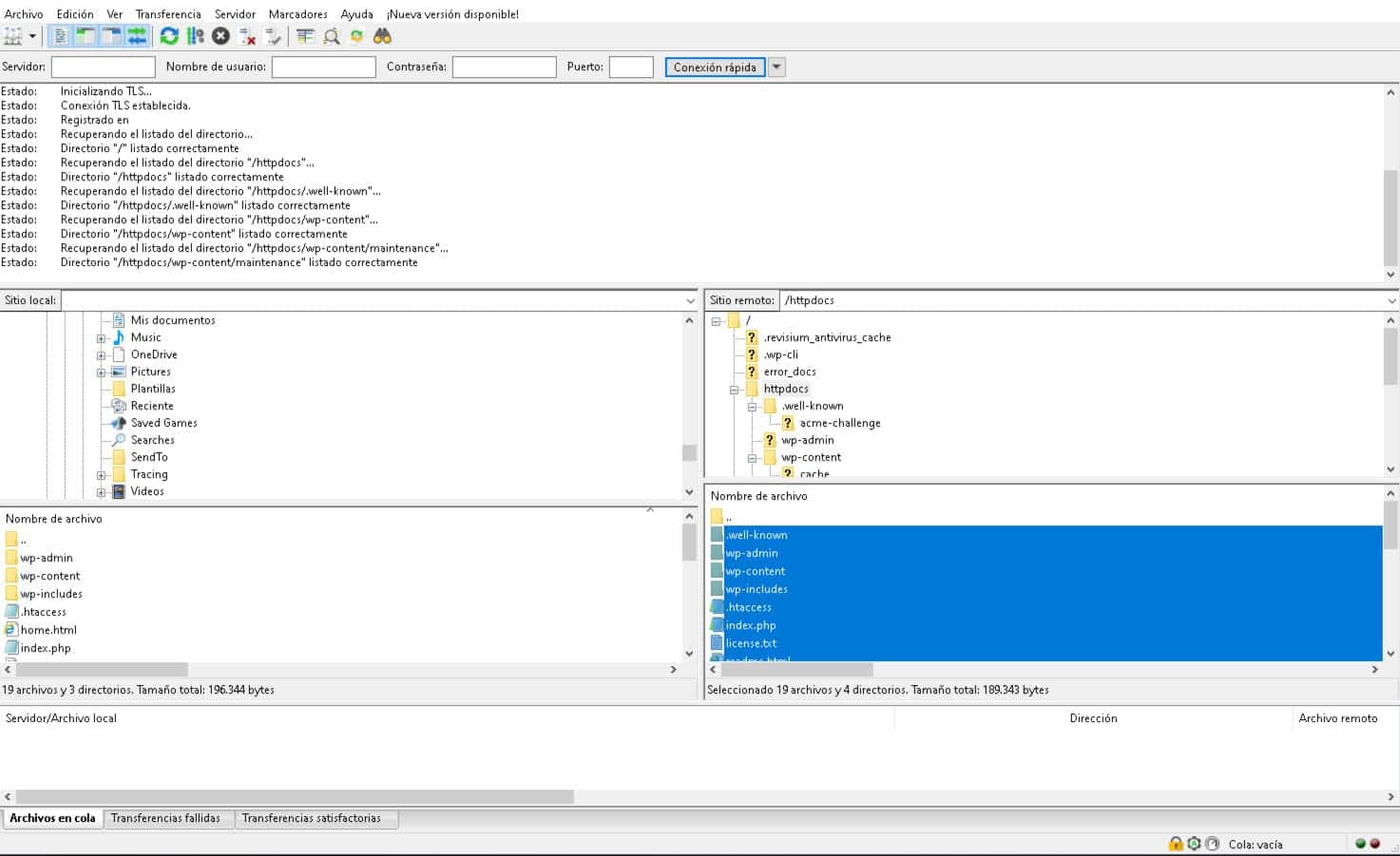
Task: Click the process queue toolbar icon
Action: click(x=195, y=36)
